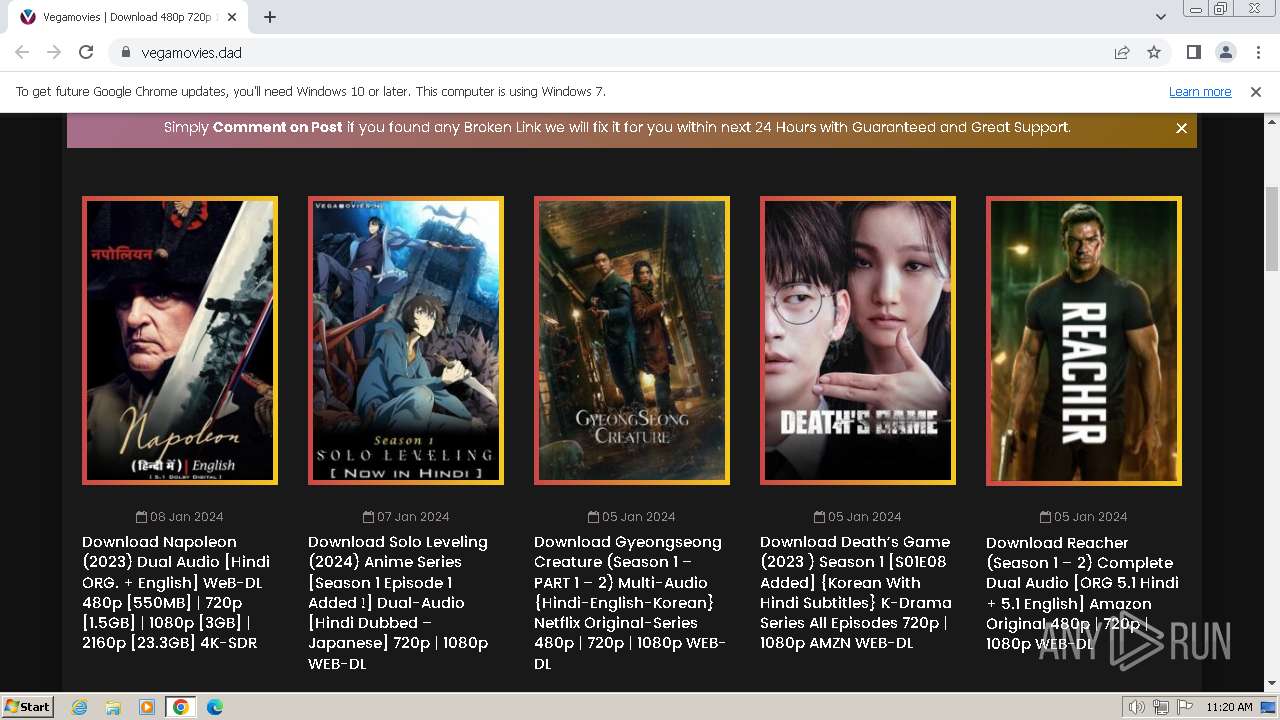Viewport: 1280px width, 720px height.
Task: Open the Death's Game poster
Action: tap(858, 340)
